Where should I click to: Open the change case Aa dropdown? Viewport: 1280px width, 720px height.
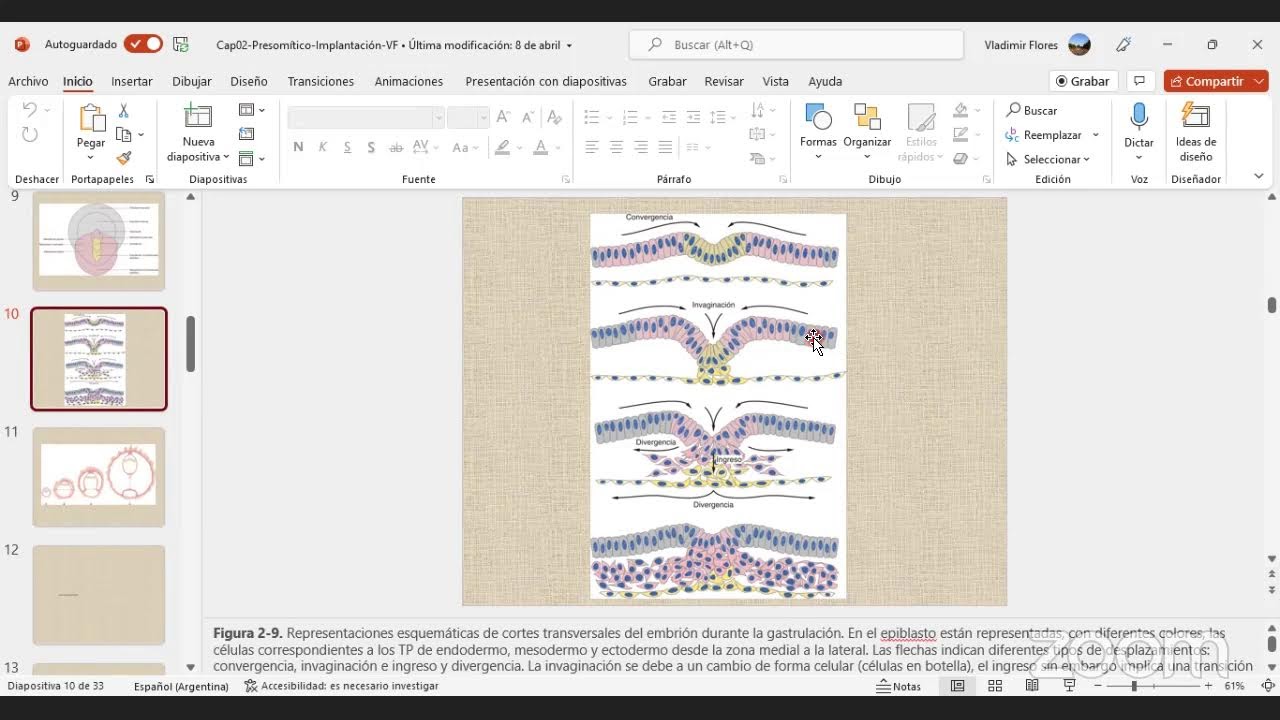coord(465,147)
